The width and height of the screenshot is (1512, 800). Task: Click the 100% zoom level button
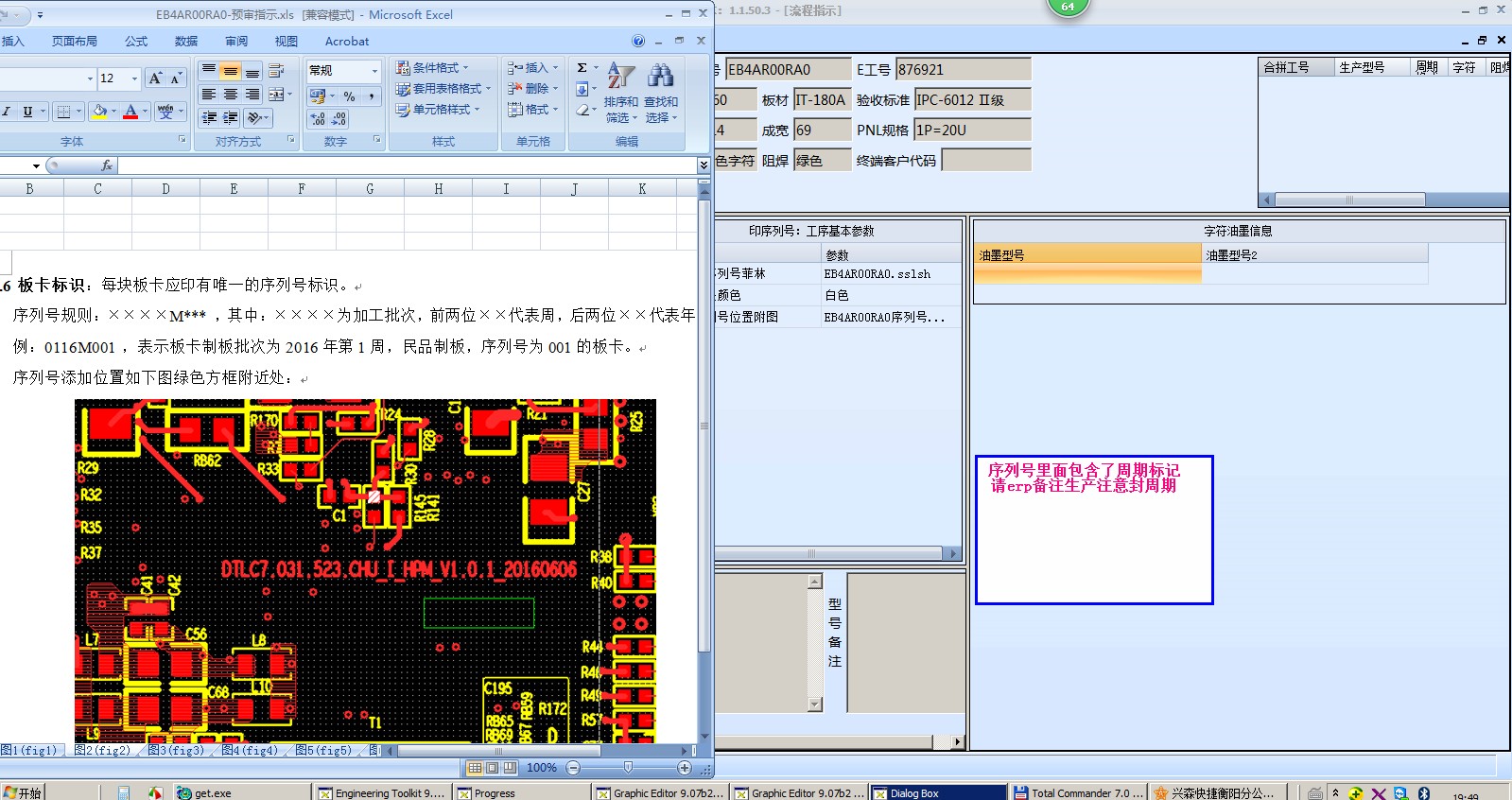click(541, 768)
